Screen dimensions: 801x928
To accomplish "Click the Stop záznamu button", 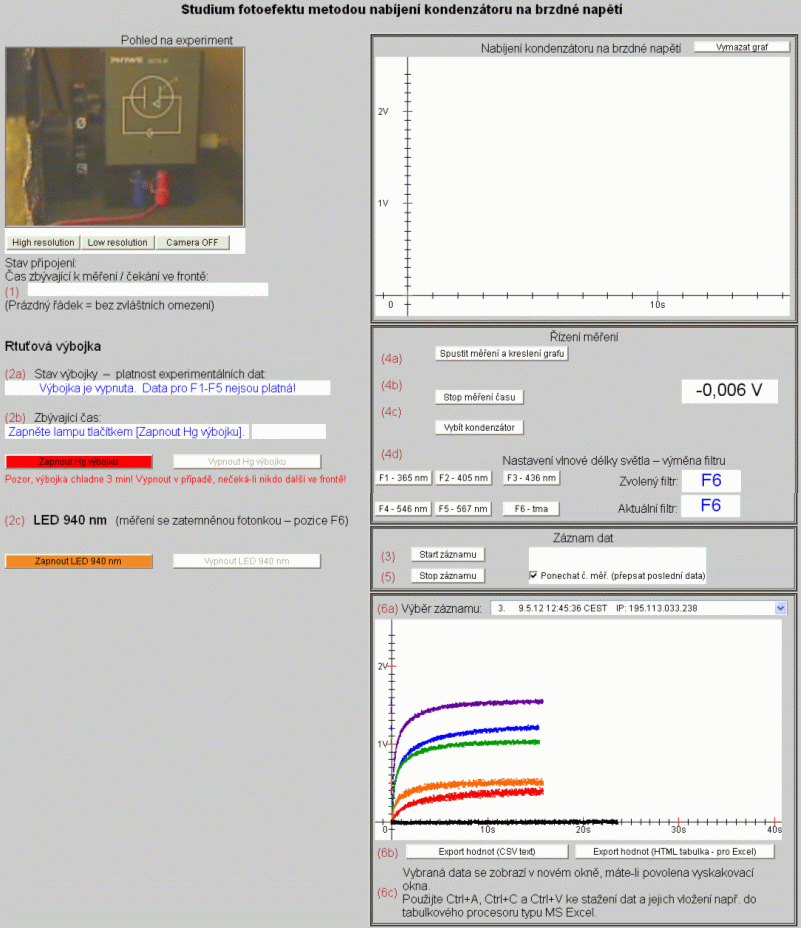I will click(448, 576).
